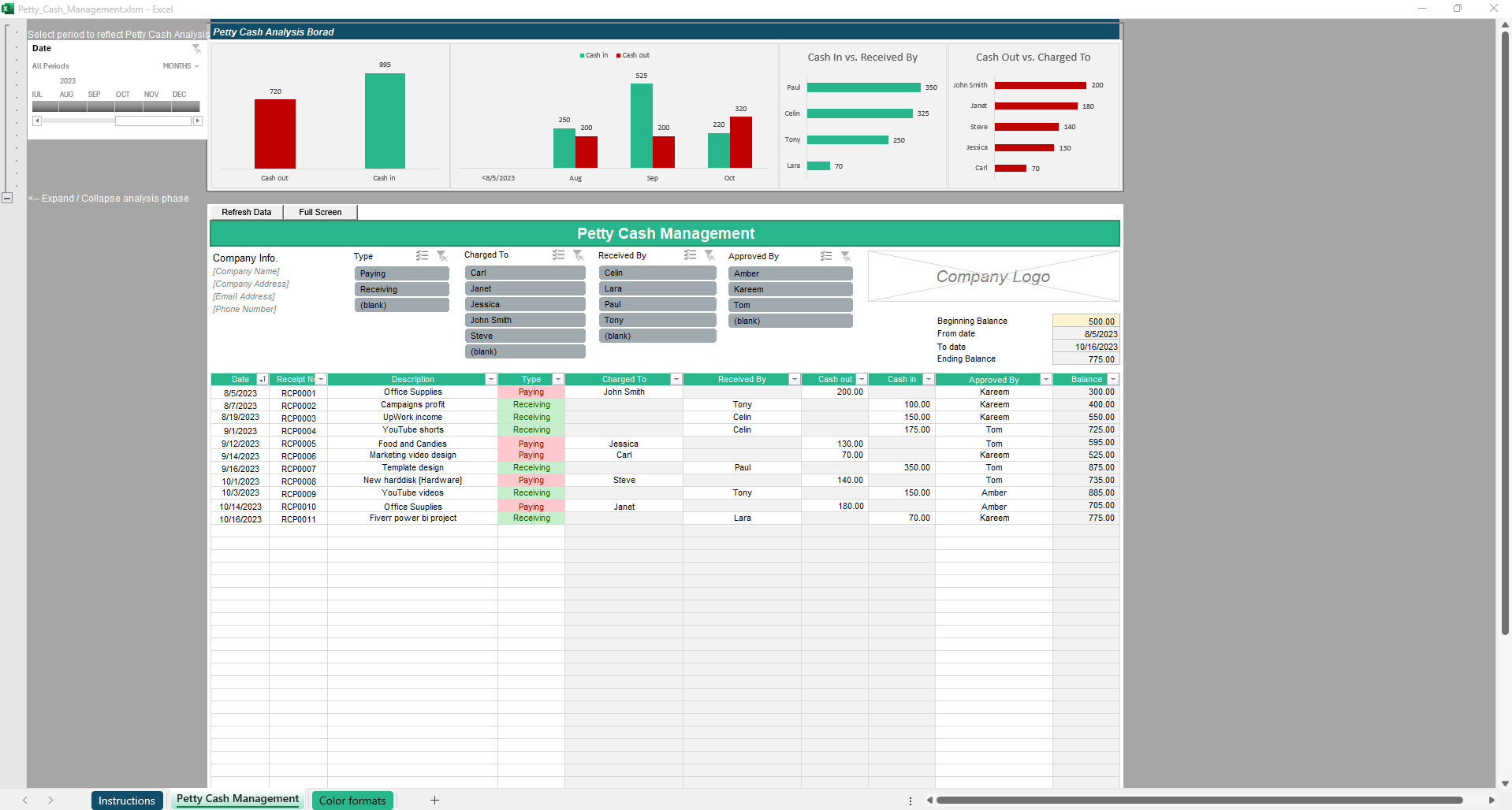Clear the Charged To slicer filter

579,255
